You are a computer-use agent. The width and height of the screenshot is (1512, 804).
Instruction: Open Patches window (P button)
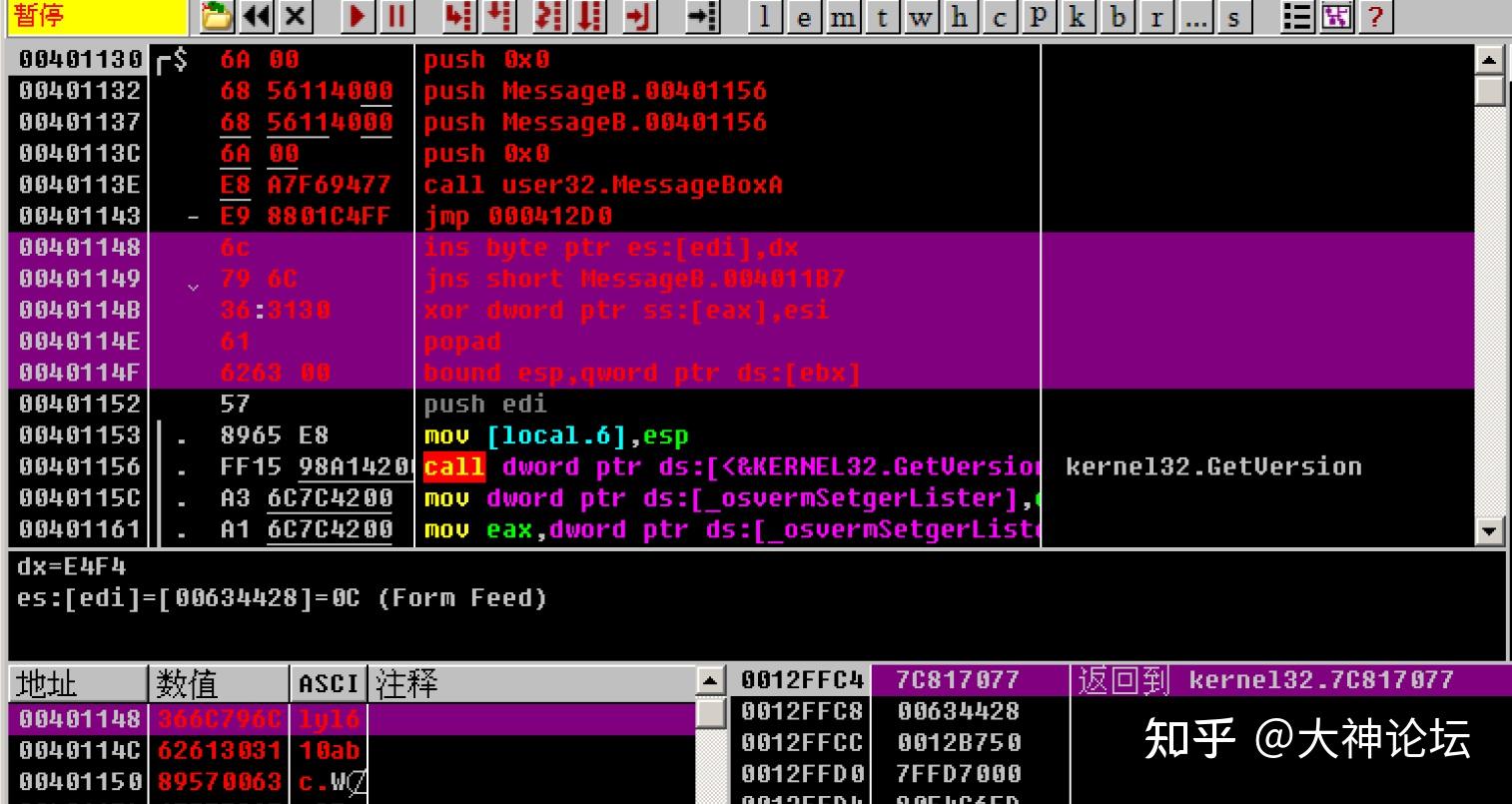(1039, 17)
